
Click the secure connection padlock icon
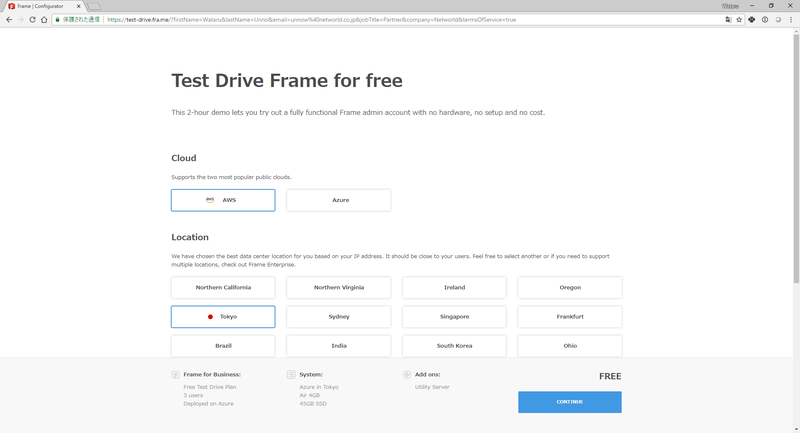58,19
